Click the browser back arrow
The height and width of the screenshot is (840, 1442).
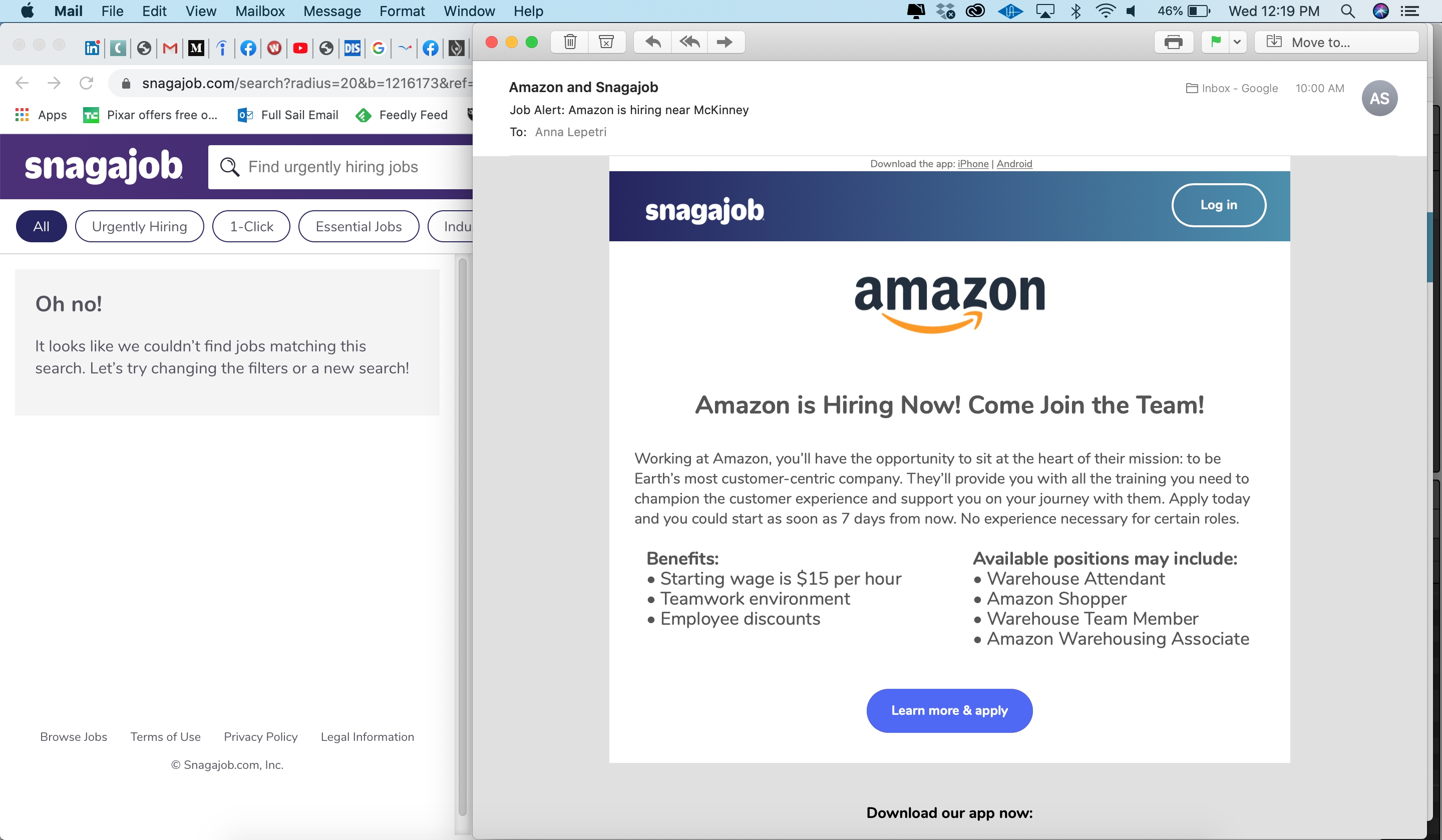(22, 83)
